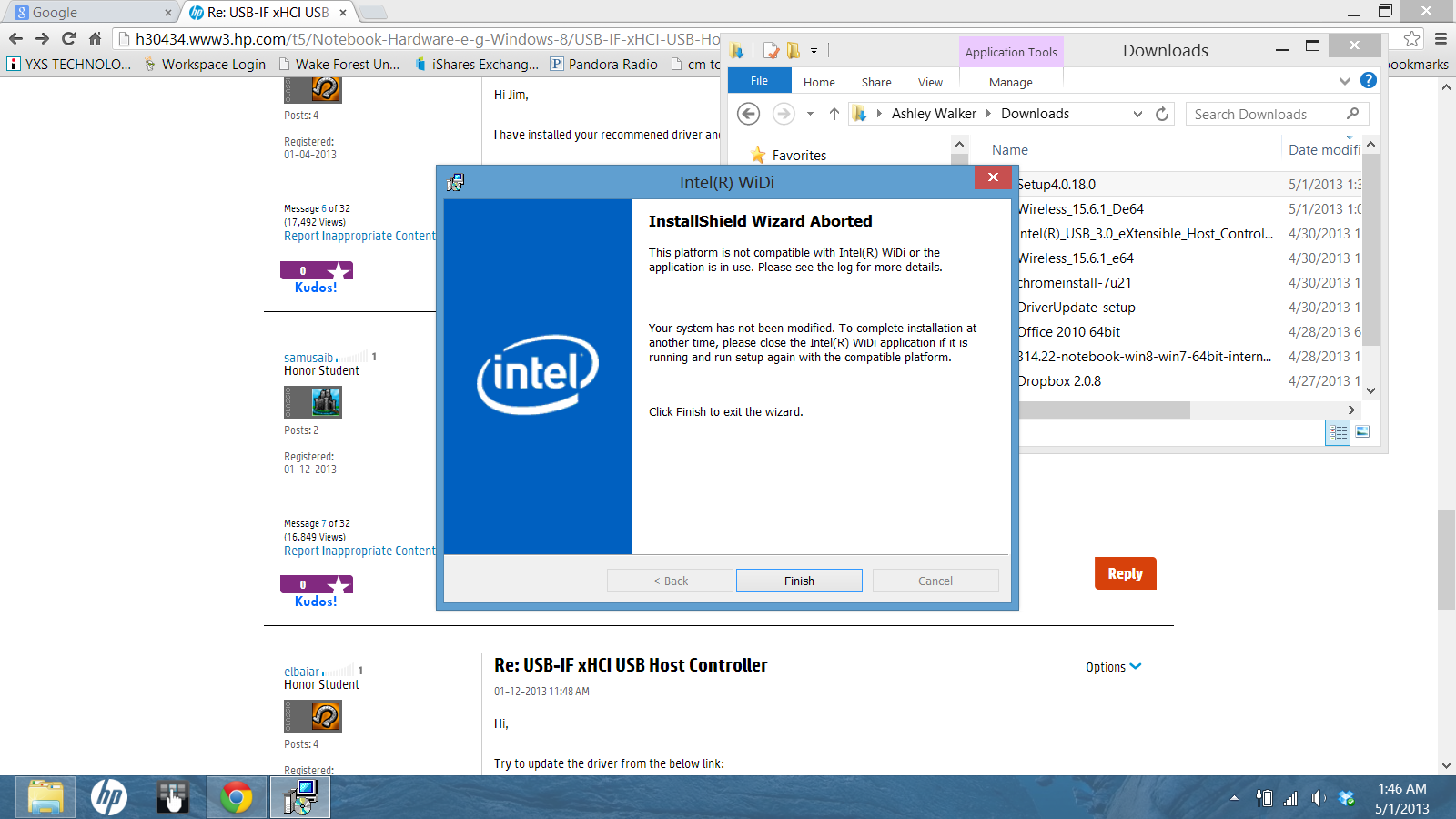
Task: Click Finish in Intel WiDi wizard
Action: (x=799, y=581)
